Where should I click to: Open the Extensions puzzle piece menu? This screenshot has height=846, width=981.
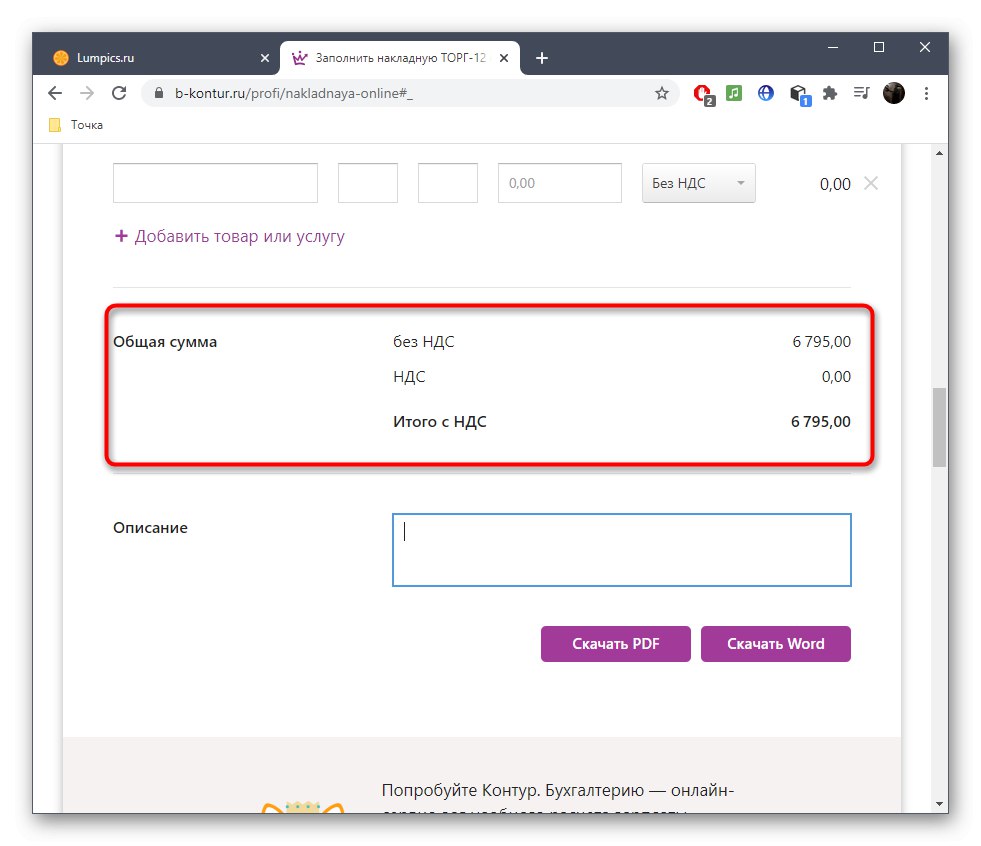(x=830, y=93)
